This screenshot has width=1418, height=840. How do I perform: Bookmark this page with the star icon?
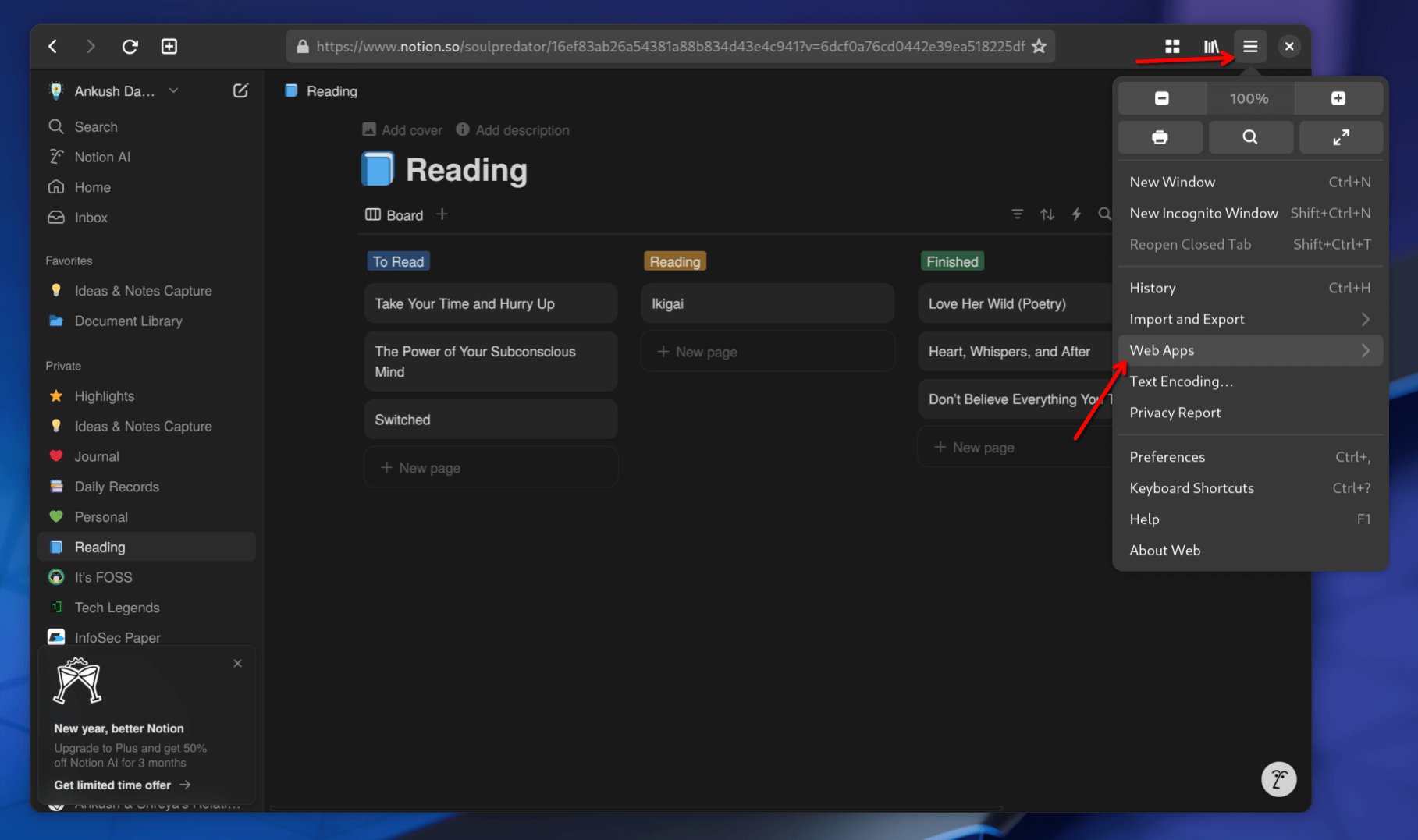pyautogui.click(x=1039, y=46)
